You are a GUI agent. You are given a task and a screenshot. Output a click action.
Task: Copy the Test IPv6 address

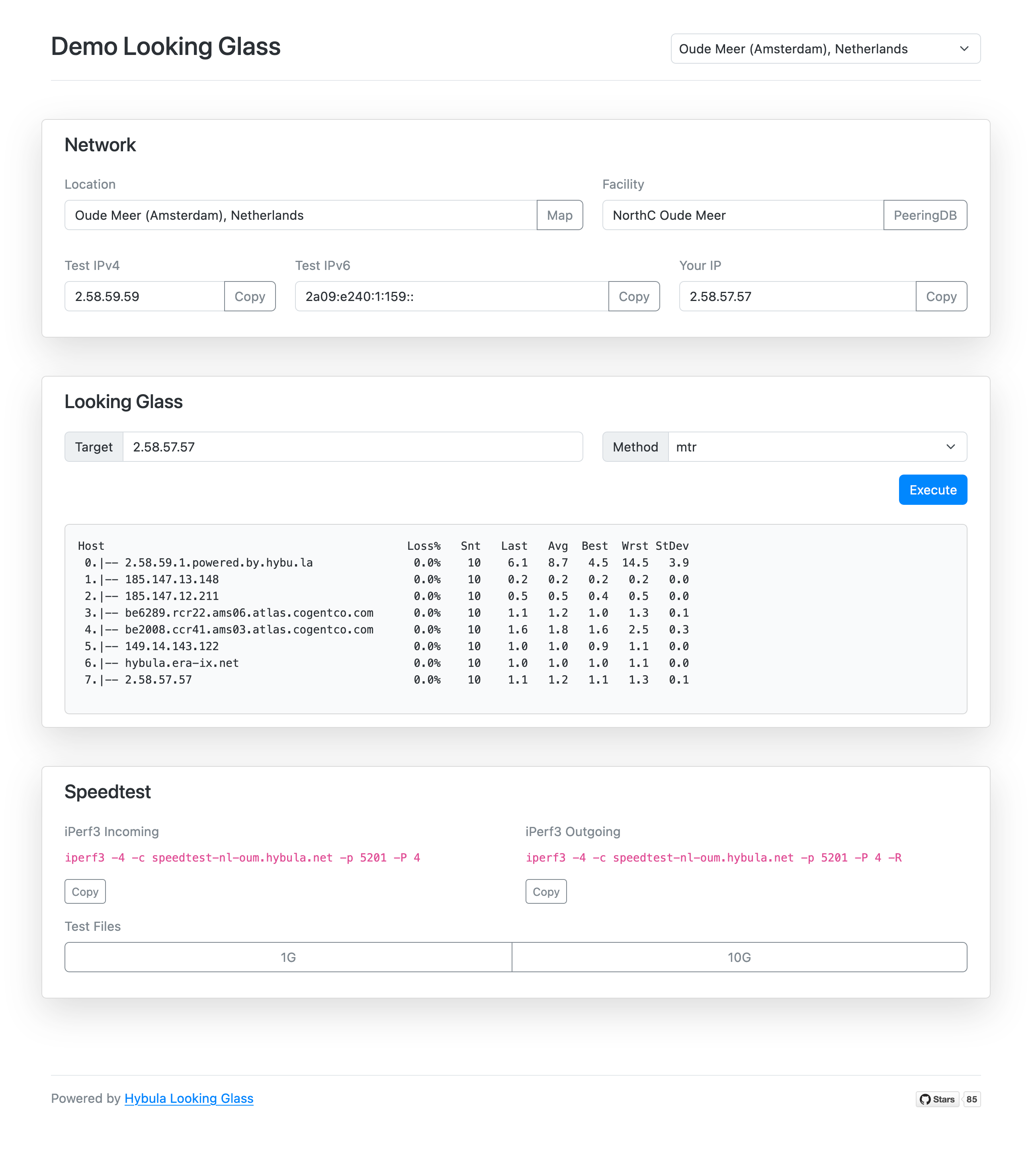pyautogui.click(x=633, y=297)
